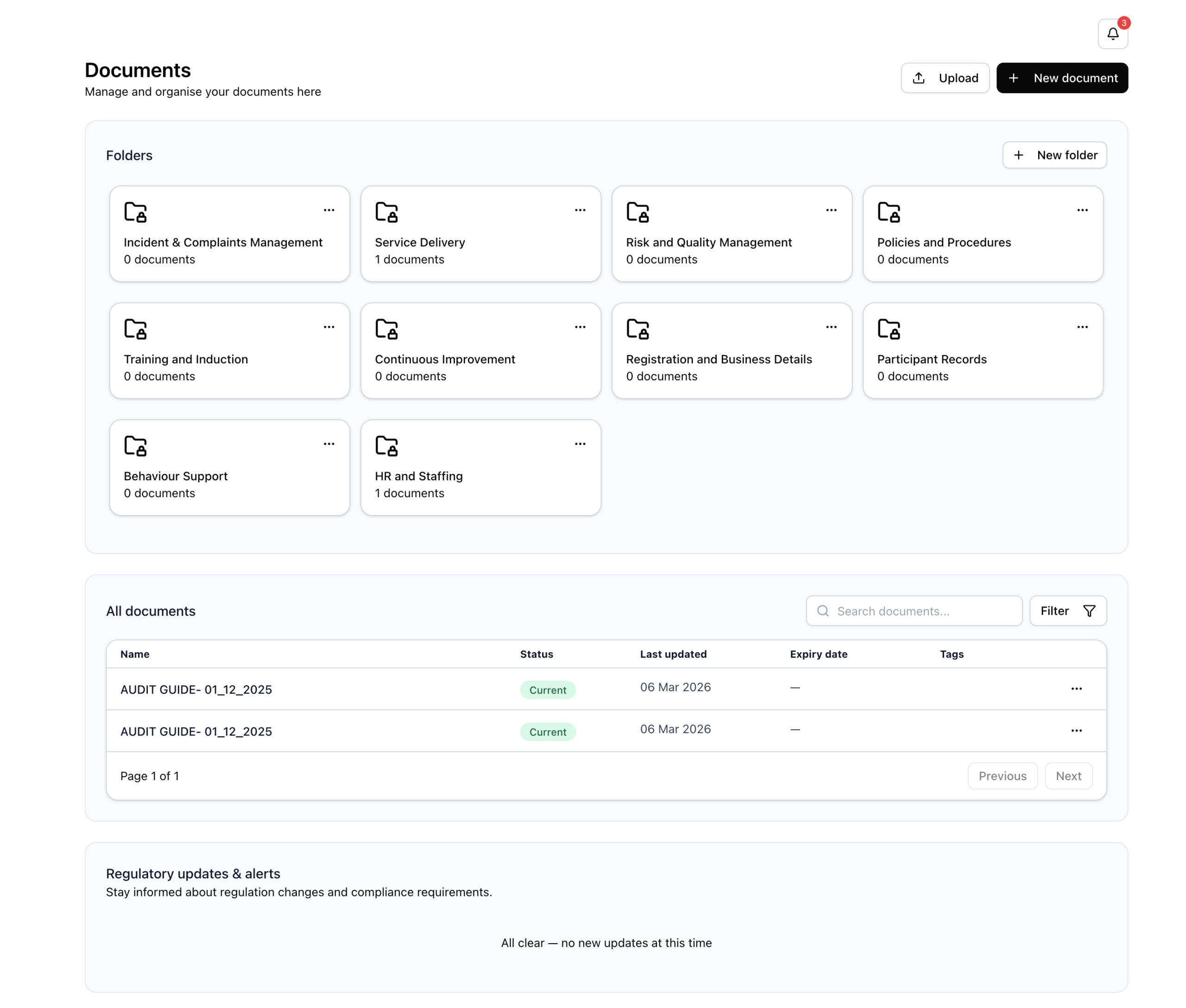1186x1008 pixels.
Task: Go to the Next page
Action: pos(1068,776)
